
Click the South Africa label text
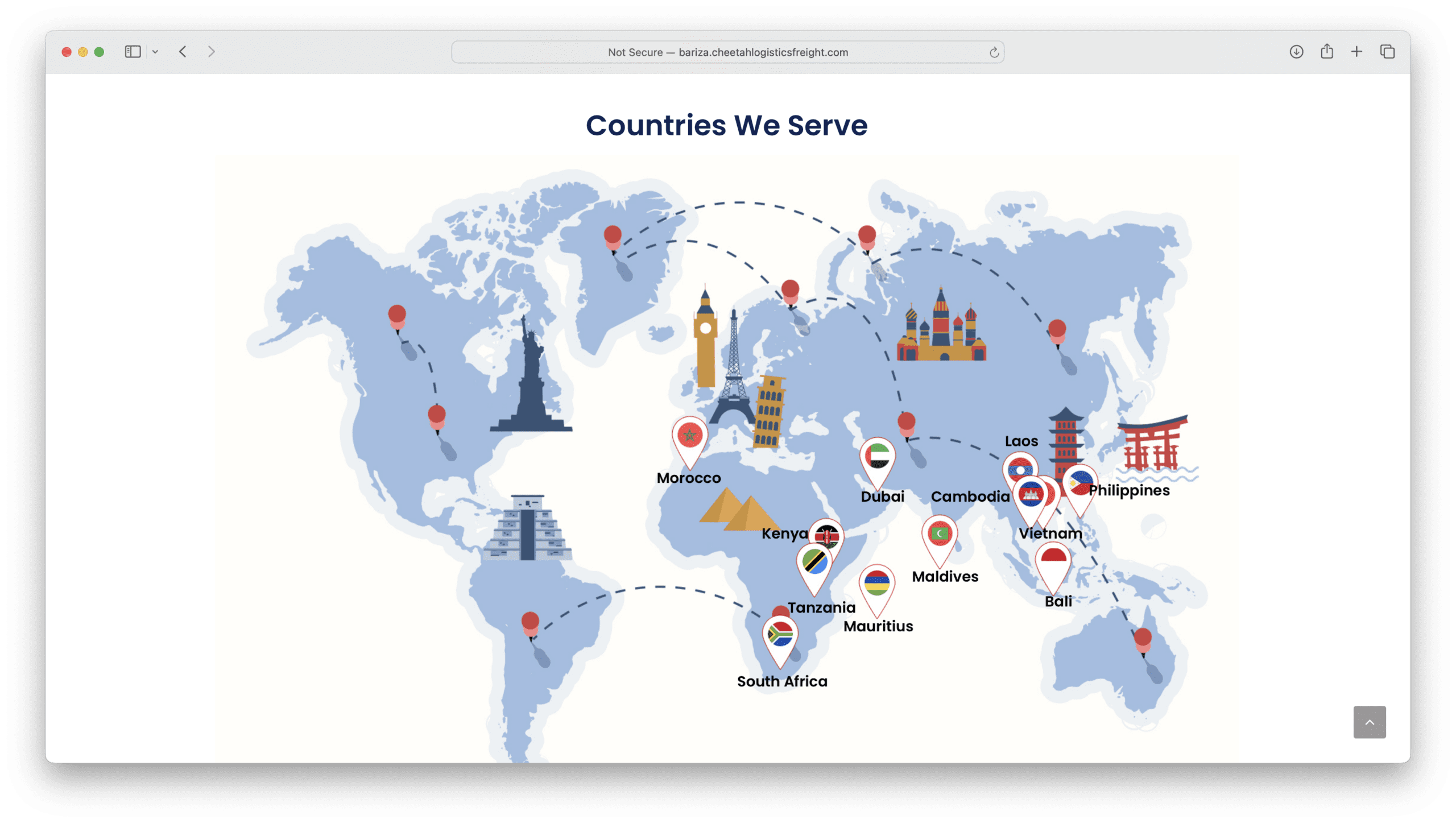[782, 681]
